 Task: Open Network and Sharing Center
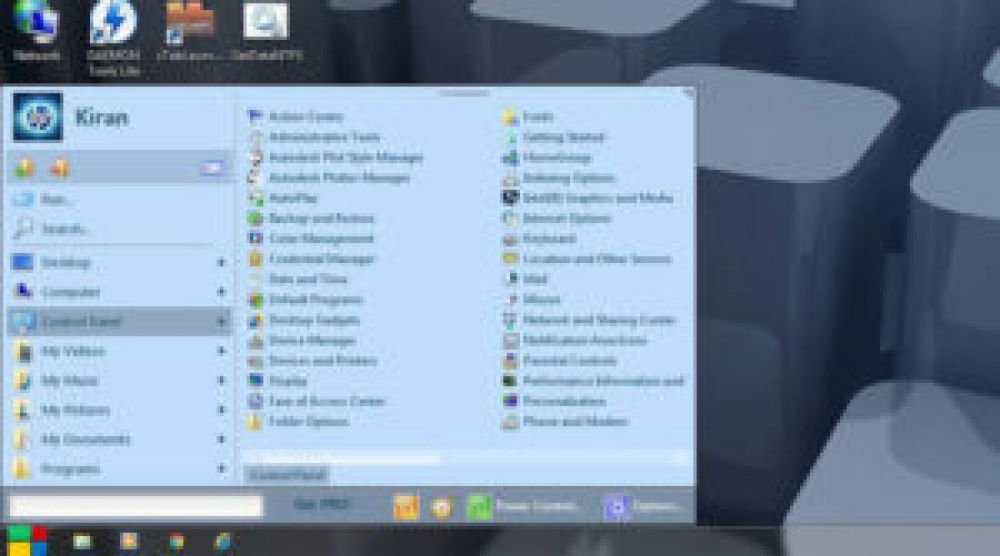coord(589,320)
